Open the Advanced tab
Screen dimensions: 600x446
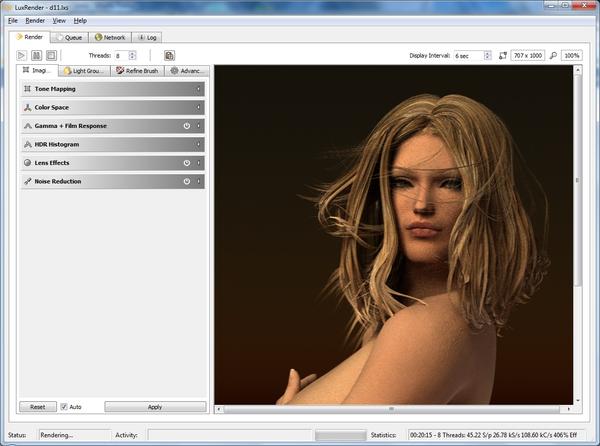click(x=187, y=71)
